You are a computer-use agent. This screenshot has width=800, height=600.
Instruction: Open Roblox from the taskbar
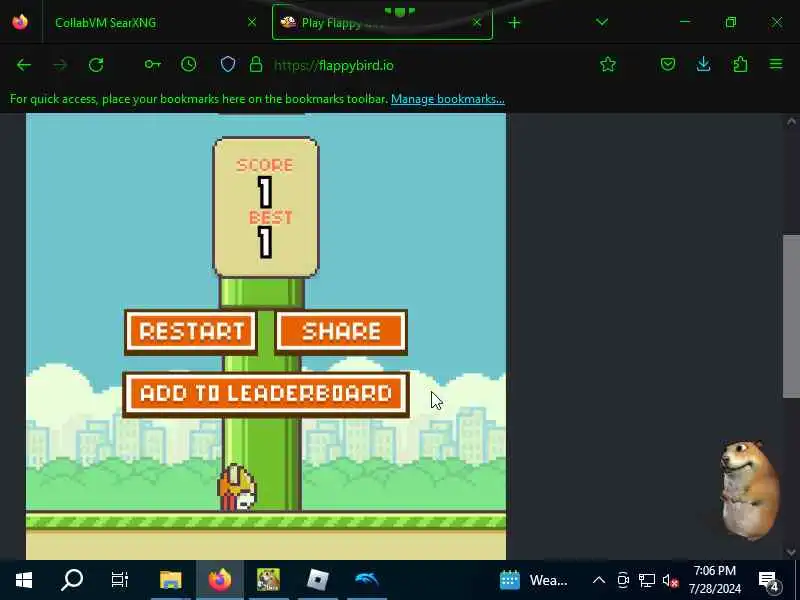click(317, 580)
